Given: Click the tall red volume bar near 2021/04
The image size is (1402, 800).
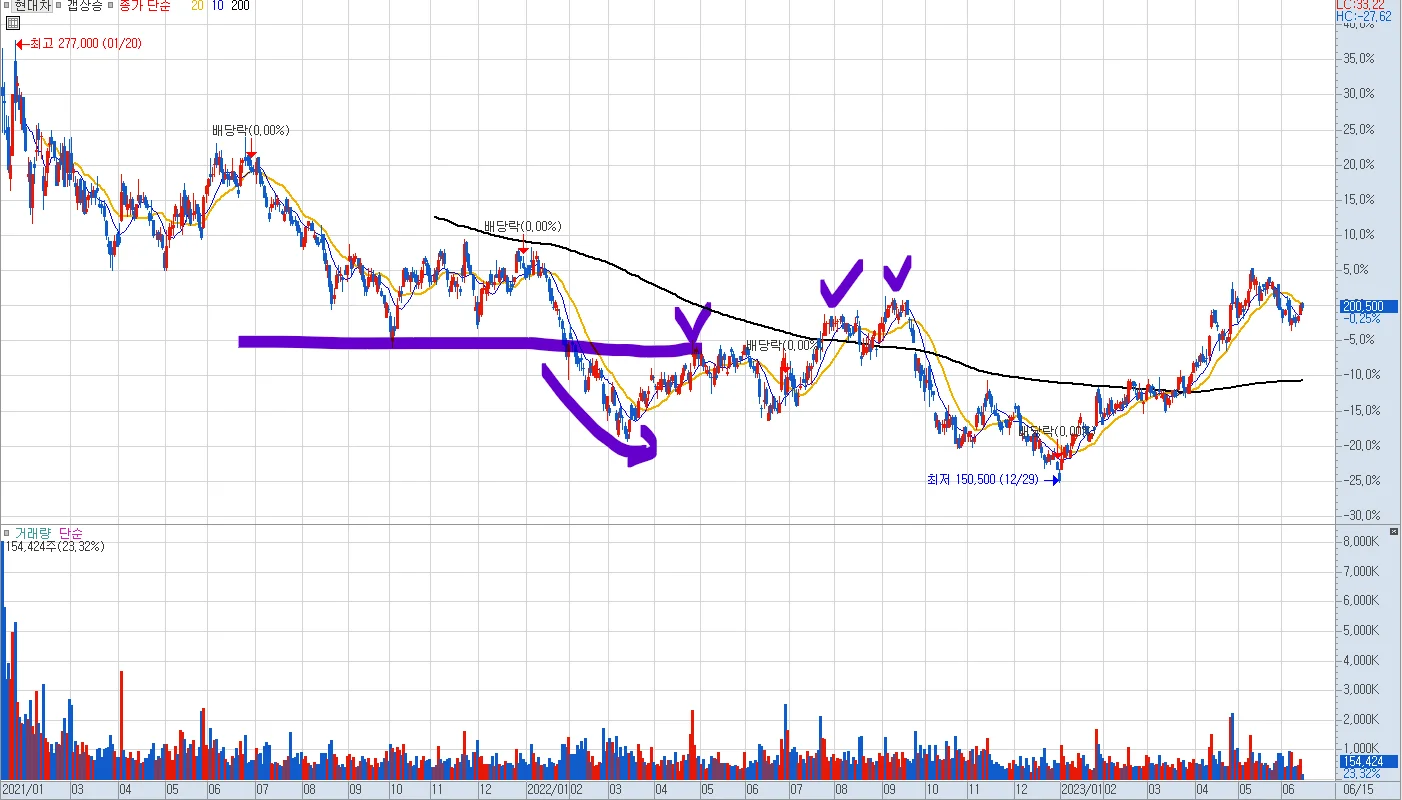Looking at the screenshot, I should click(121, 725).
